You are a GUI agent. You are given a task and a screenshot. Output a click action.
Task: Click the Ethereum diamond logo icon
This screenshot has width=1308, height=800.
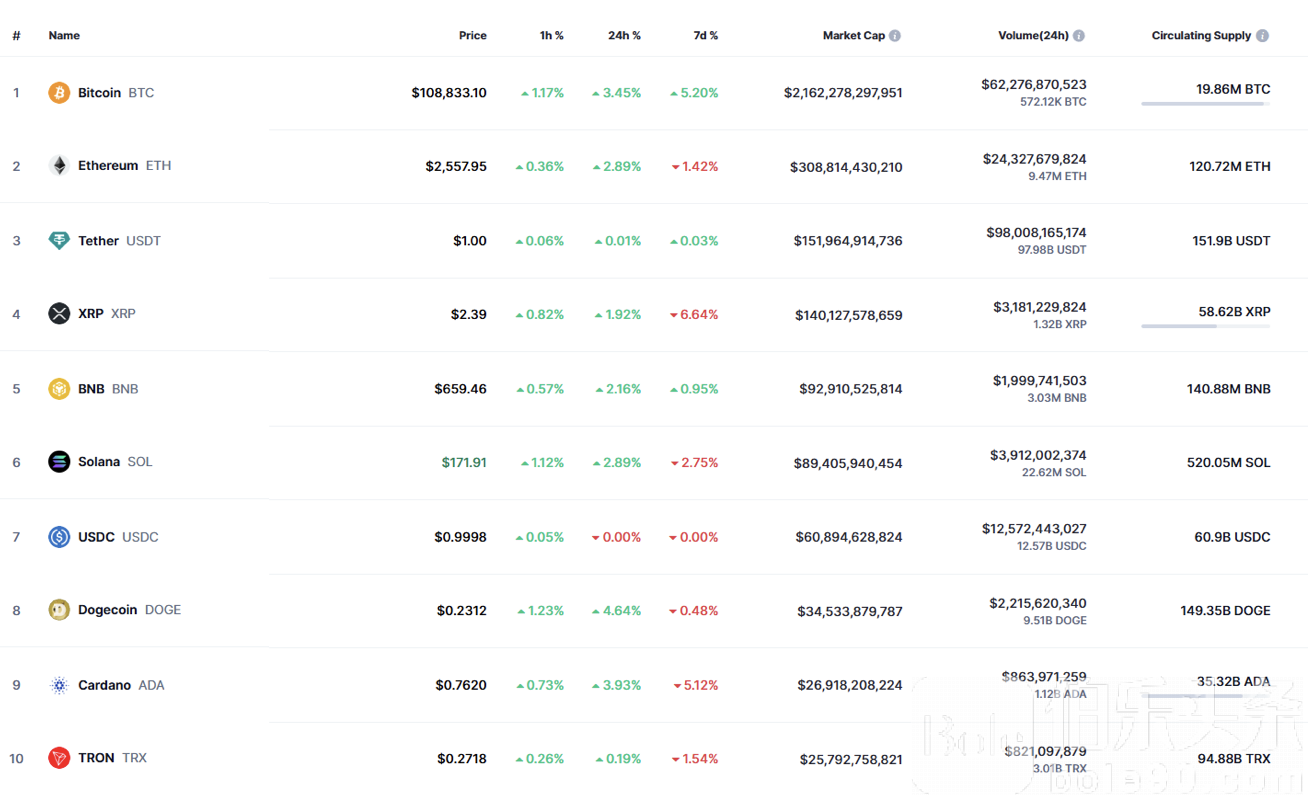[59, 166]
